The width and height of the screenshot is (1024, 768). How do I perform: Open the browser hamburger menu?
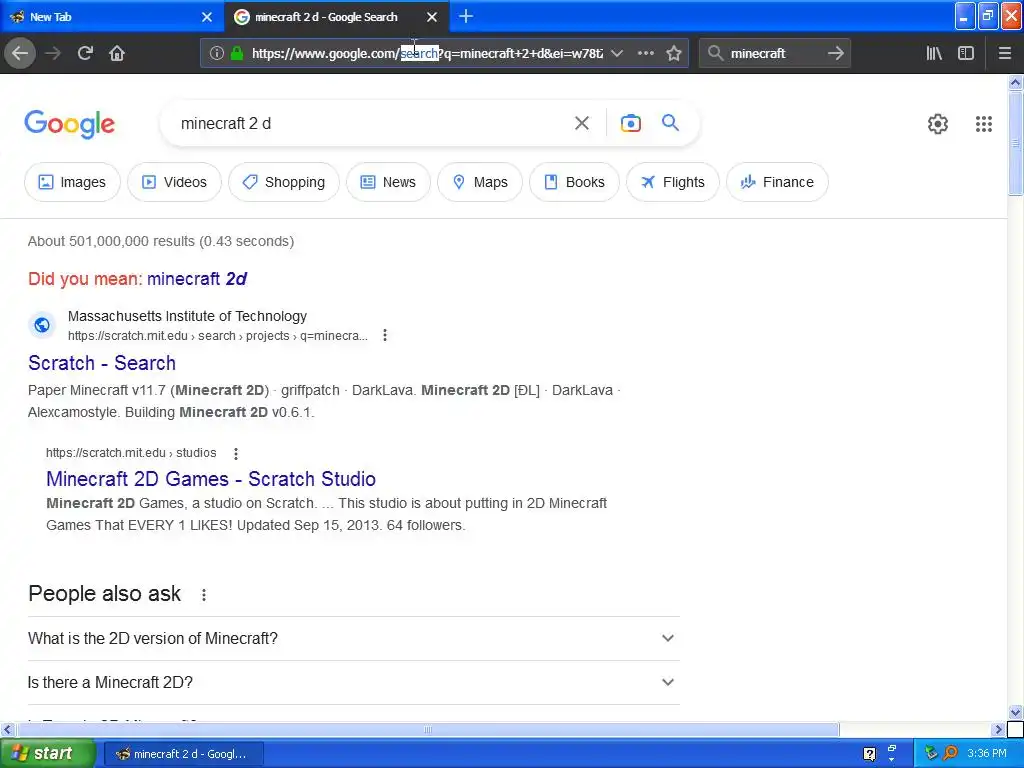(1005, 54)
